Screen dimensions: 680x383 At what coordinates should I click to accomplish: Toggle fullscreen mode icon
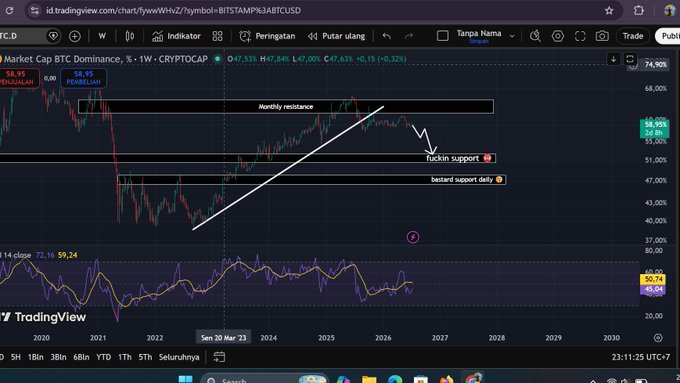580,36
